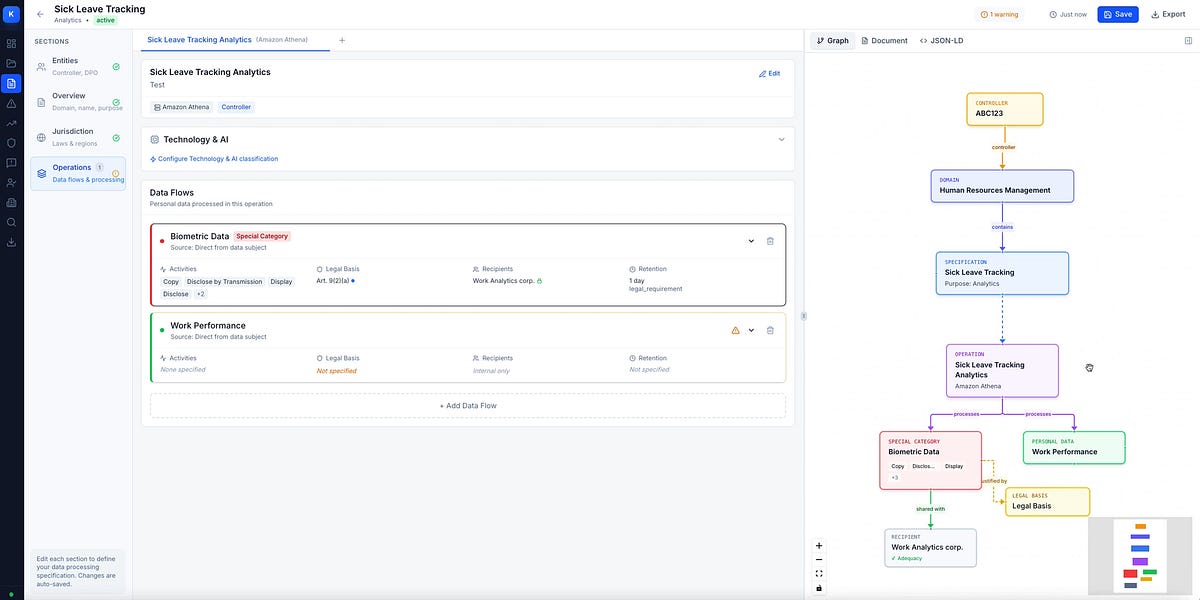Click the Export button
1200x600 pixels.
[1168, 14]
